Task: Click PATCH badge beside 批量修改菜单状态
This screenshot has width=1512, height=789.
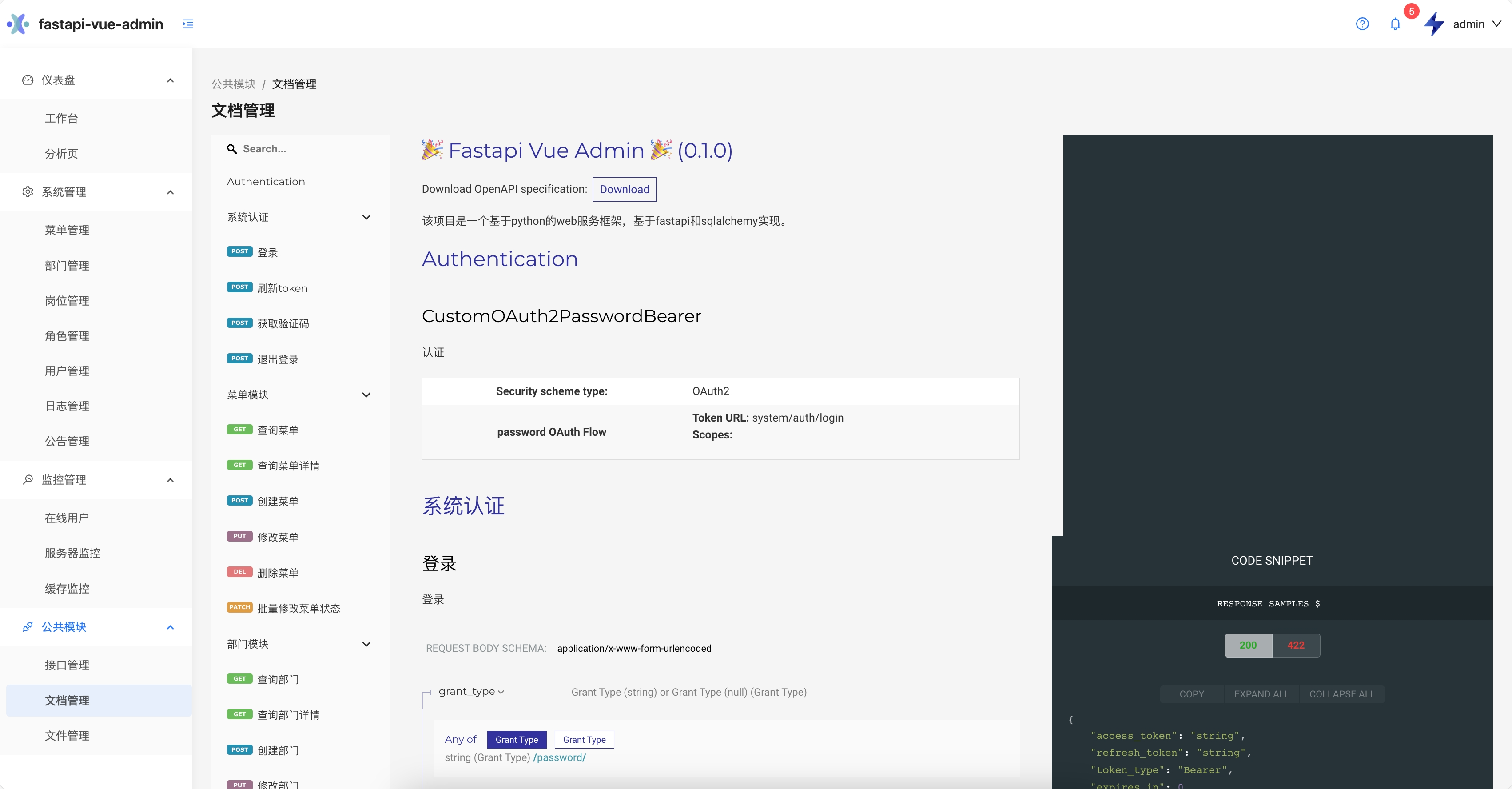Action: pos(239,608)
